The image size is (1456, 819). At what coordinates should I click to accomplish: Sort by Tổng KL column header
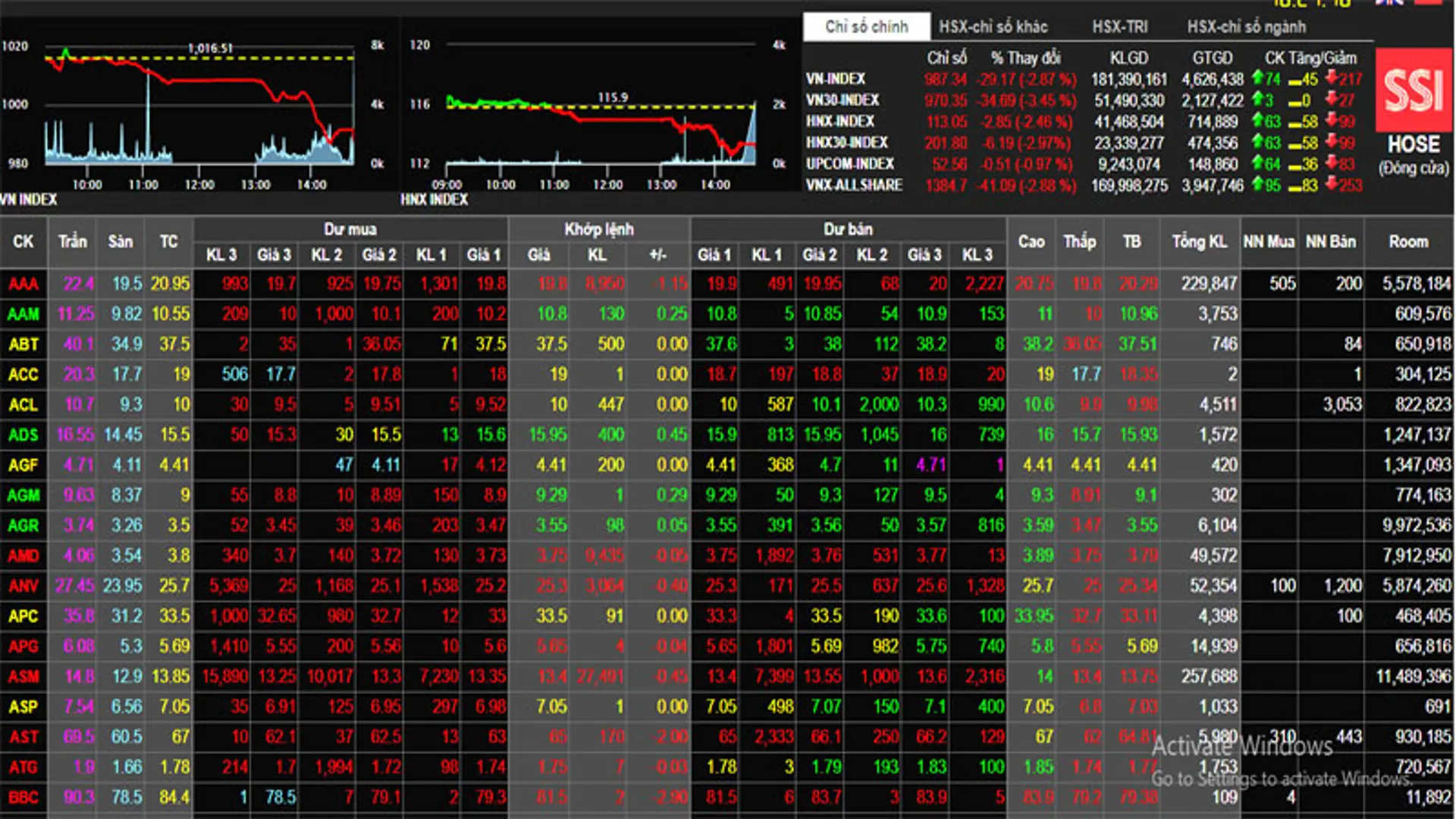pyautogui.click(x=1200, y=242)
